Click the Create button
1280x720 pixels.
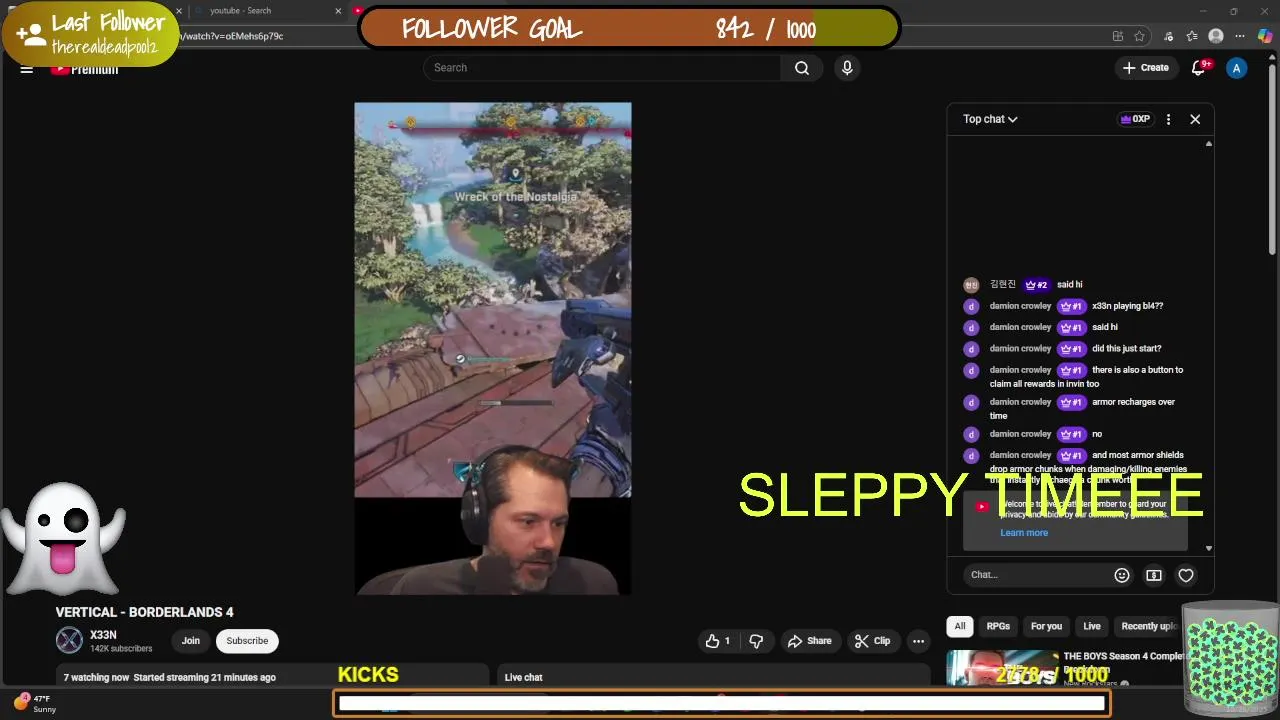pos(1146,68)
